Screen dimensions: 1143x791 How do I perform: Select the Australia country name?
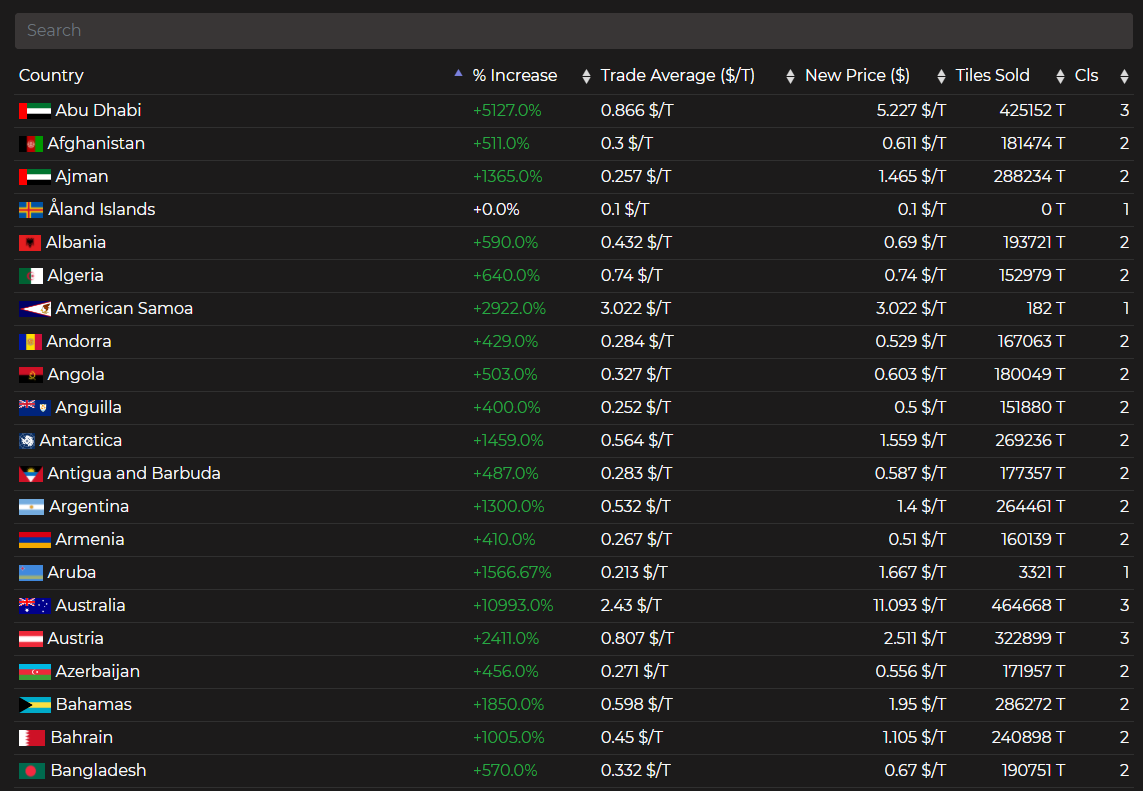coord(90,606)
